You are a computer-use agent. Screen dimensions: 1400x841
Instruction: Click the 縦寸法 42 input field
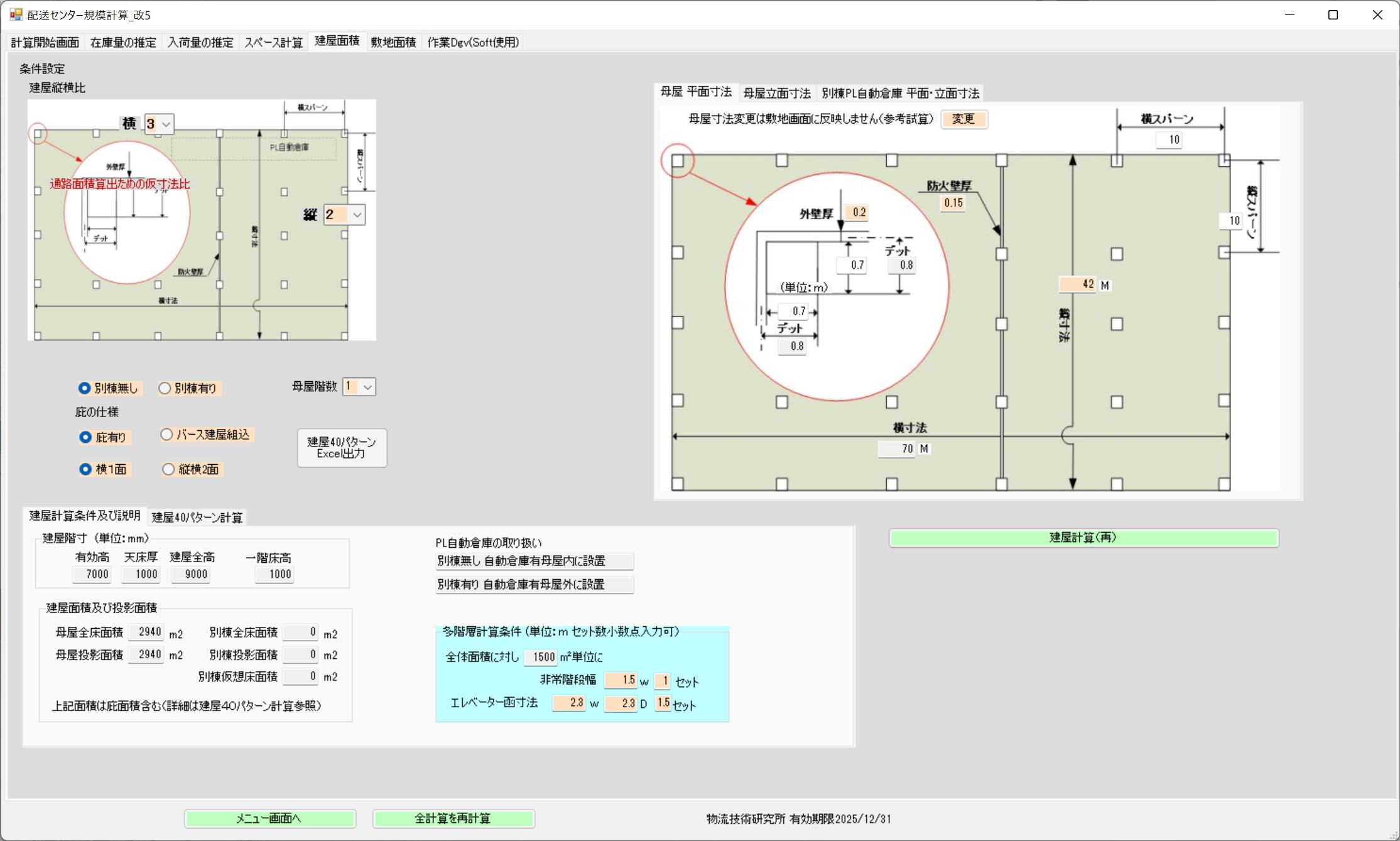click(x=1078, y=285)
